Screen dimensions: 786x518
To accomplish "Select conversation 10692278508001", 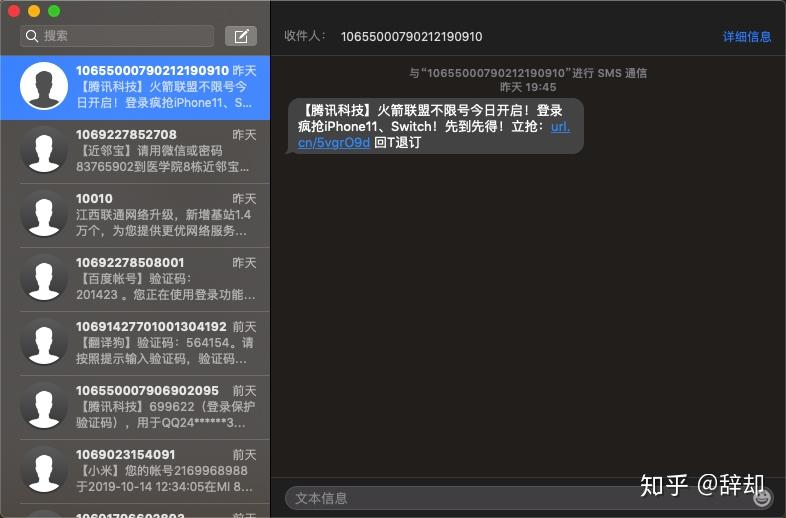I will (x=135, y=279).
